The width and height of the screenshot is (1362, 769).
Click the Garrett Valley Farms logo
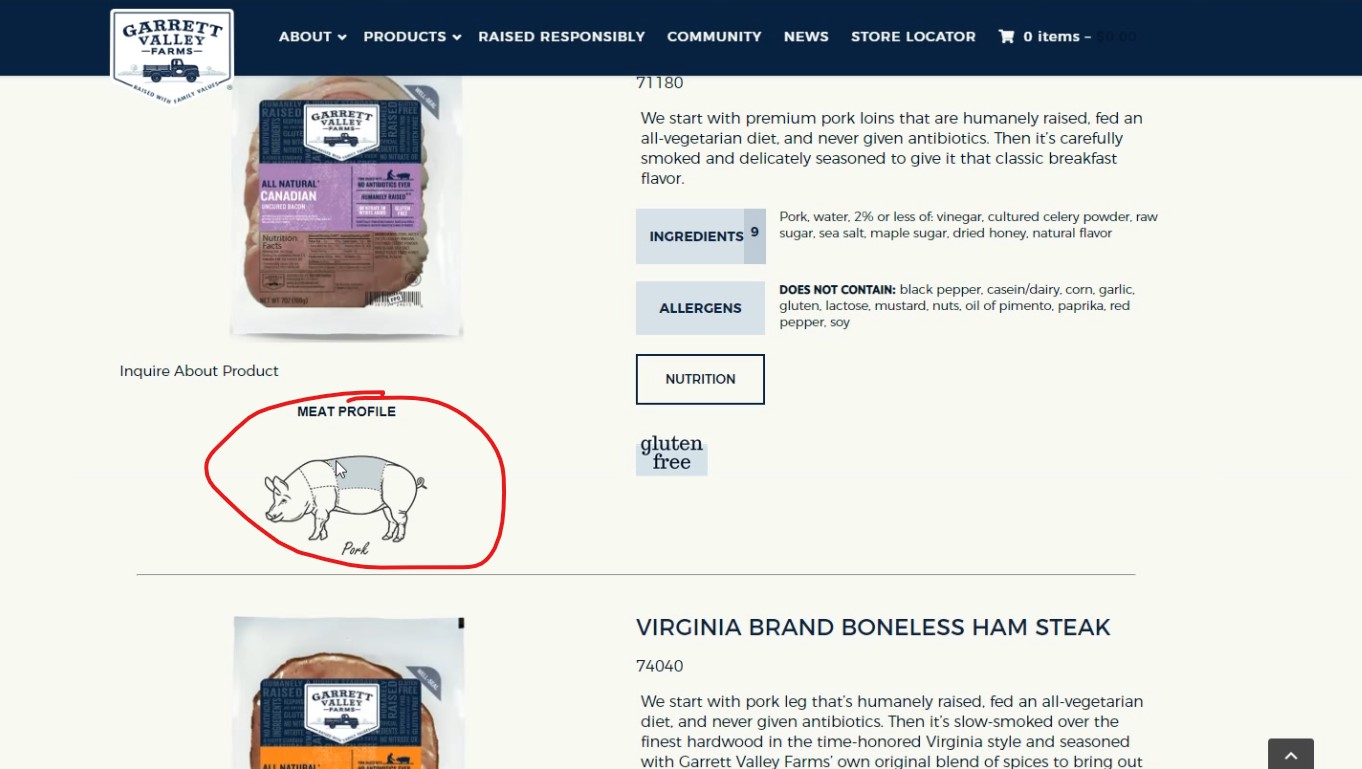tap(172, 56)
